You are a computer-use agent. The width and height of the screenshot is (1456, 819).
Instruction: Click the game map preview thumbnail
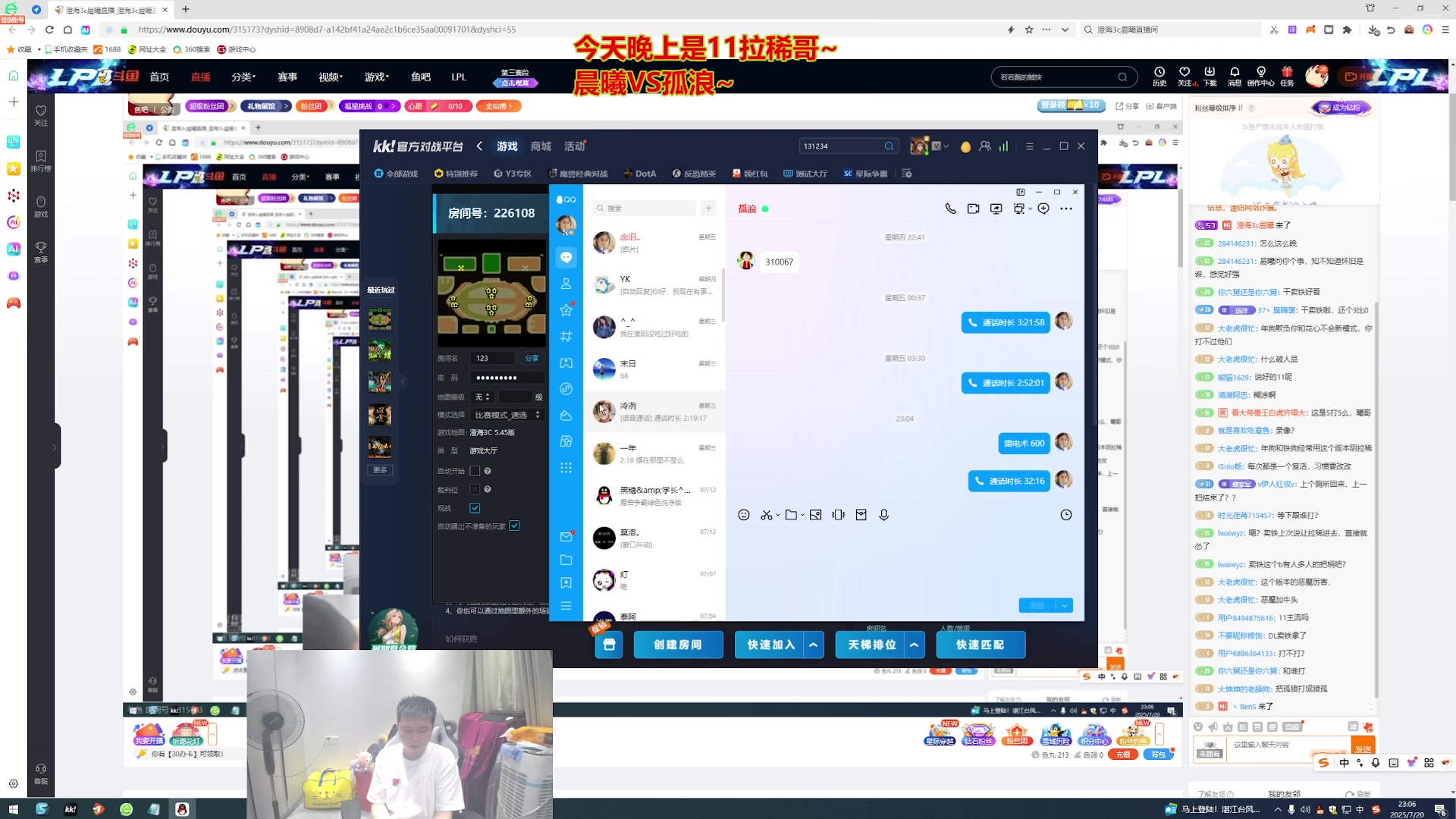click(491, 293)
